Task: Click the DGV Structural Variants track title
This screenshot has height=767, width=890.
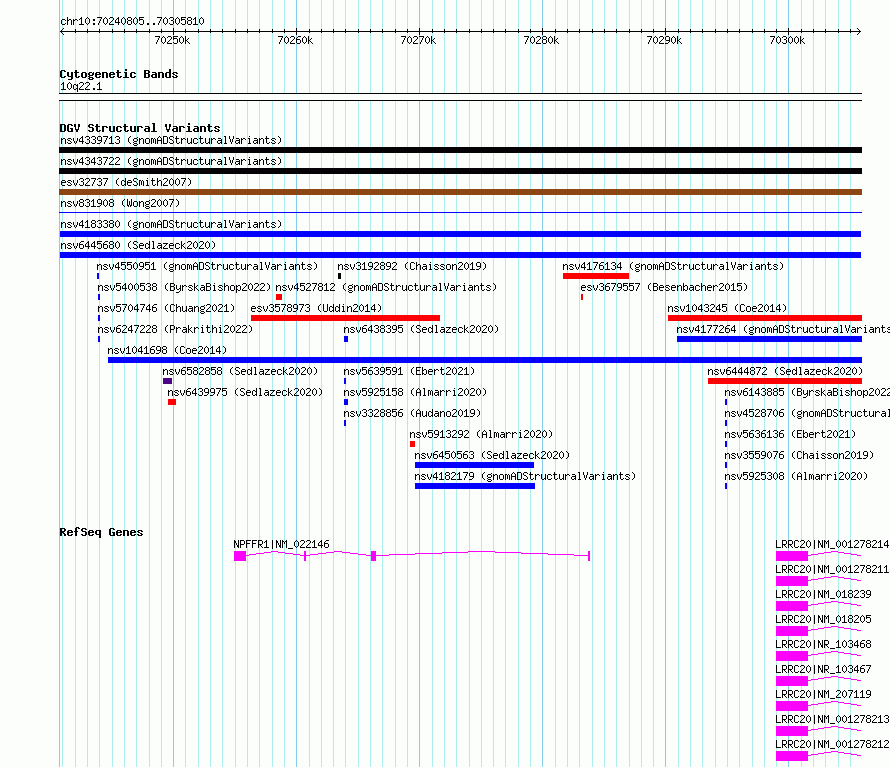Action: [x=140, y=128]
